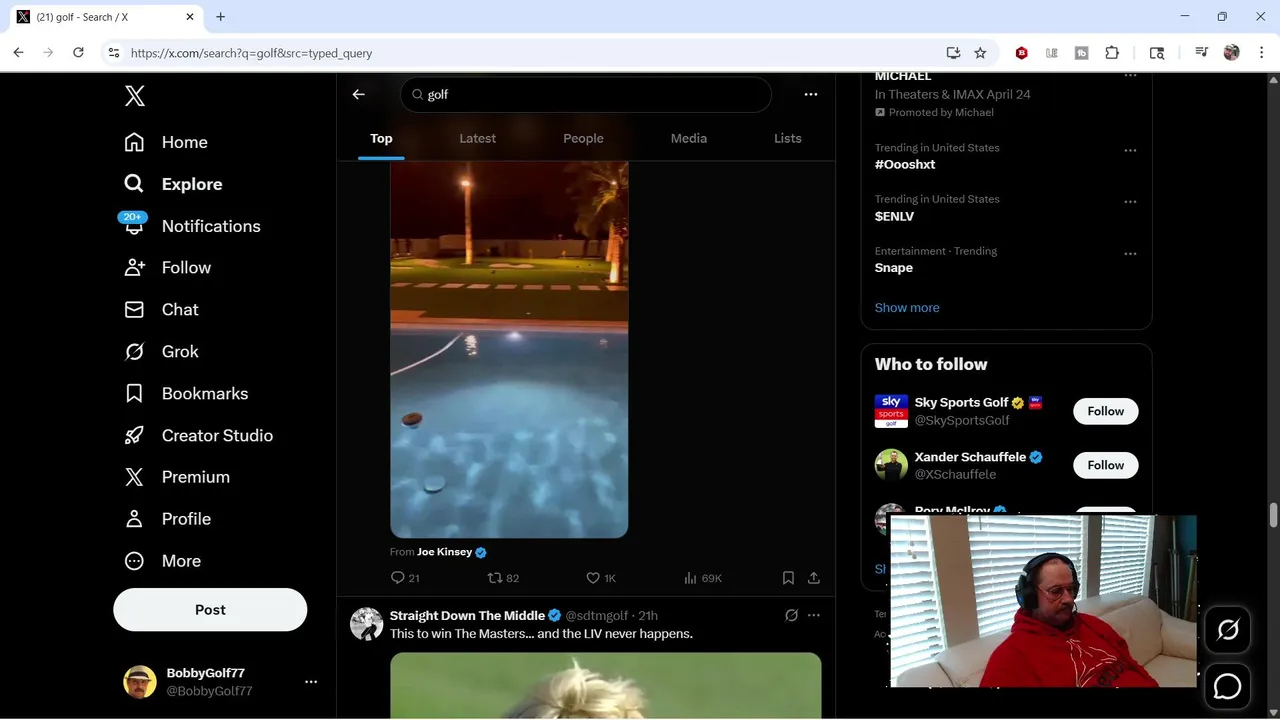Screen dimensions: 1280x720
Task: Follow Xander Schauffele
Action: click(x=1106, y=465)
